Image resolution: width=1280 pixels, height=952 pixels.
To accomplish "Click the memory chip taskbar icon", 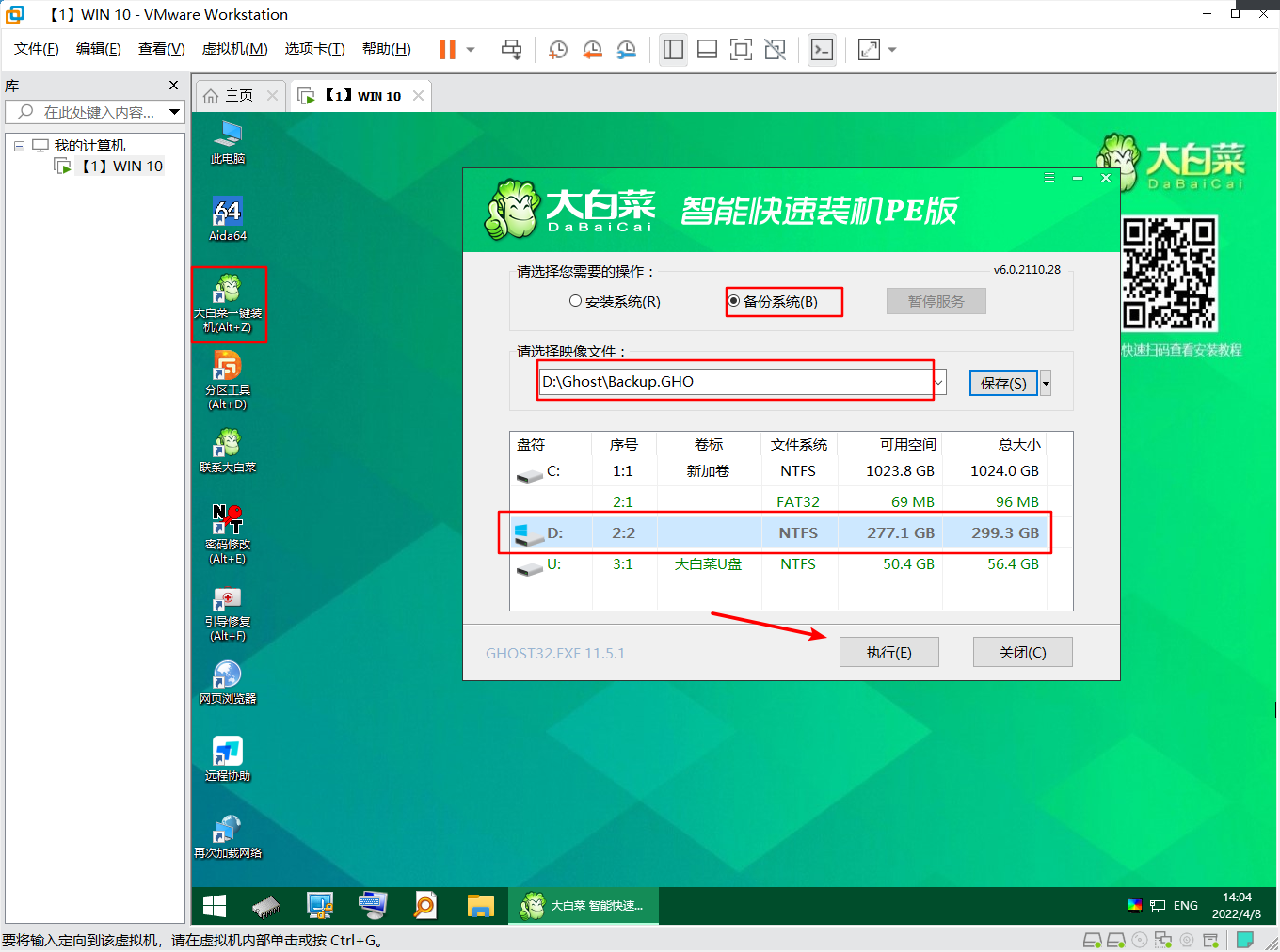I will (x=267, y=906).
